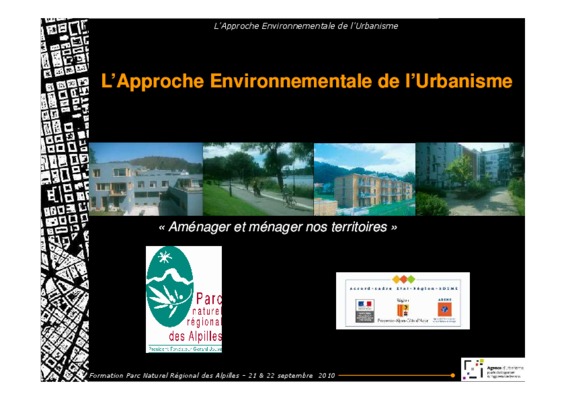This screenshot has height=400, width=566.
Task: Click the République Française emblem in partner panel
Action: tap(365, 310)
